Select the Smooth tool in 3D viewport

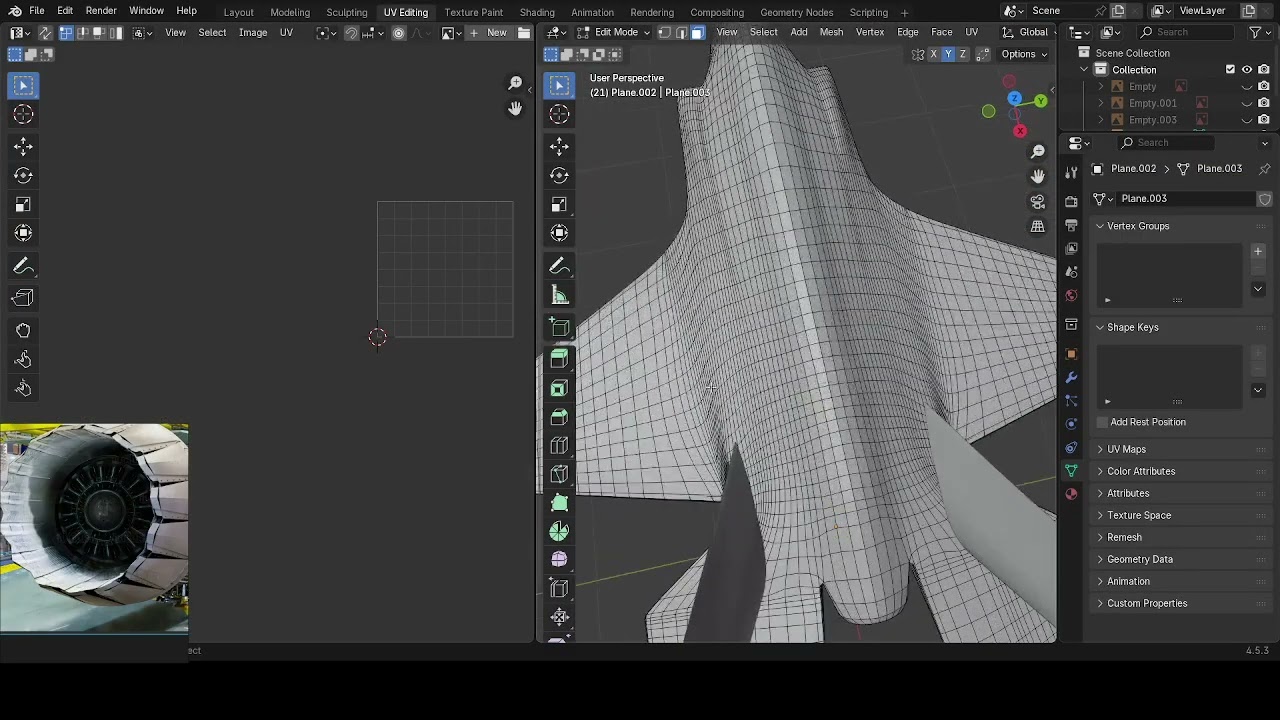point(559,560)
